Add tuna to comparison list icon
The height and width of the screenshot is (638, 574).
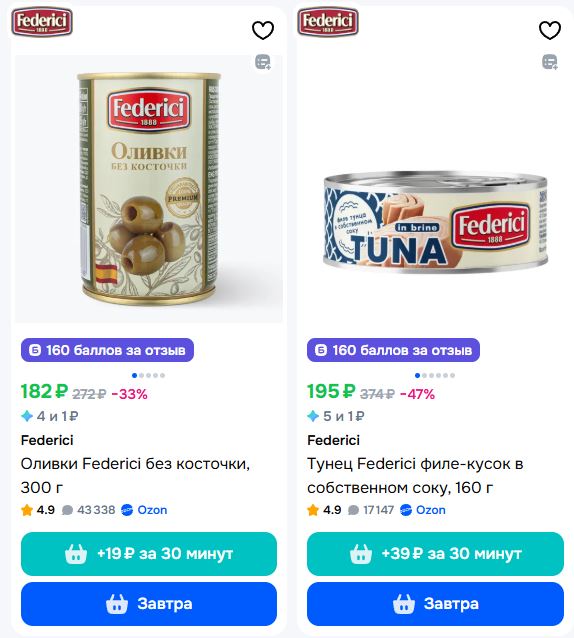[550, 62]
